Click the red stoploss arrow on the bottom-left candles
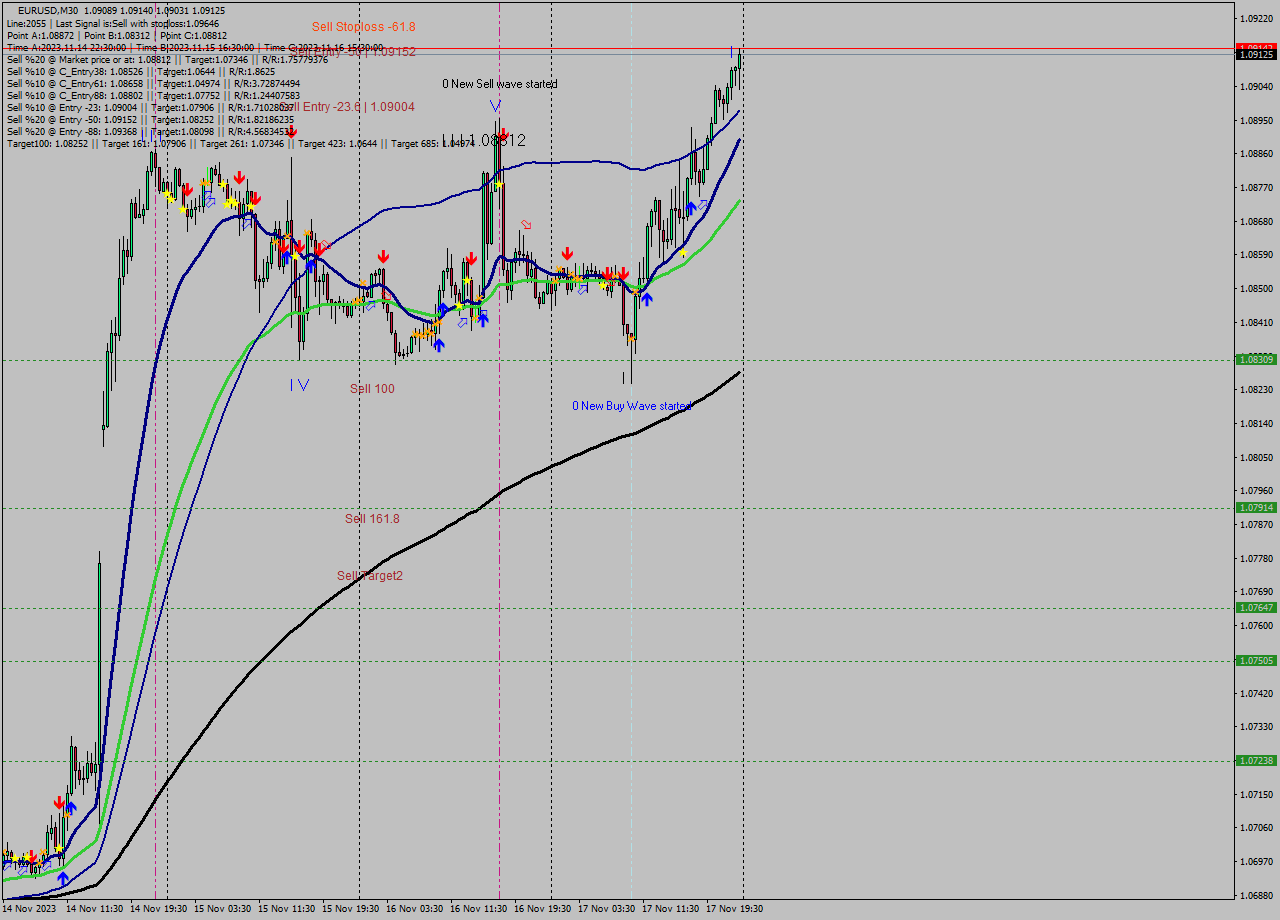 pos(33,857)
